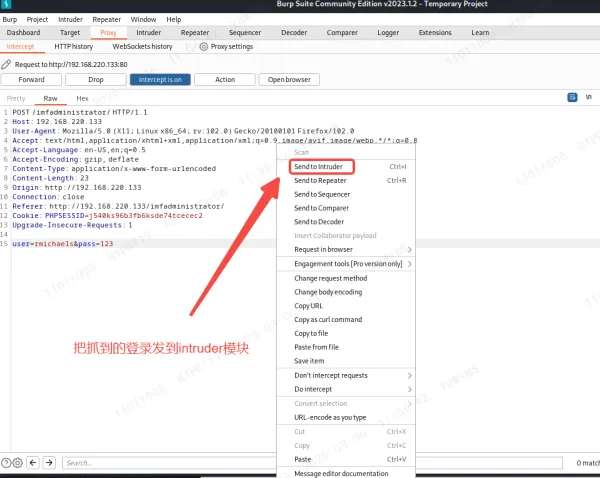
Task: Select Save item
Action: (346, 361)
